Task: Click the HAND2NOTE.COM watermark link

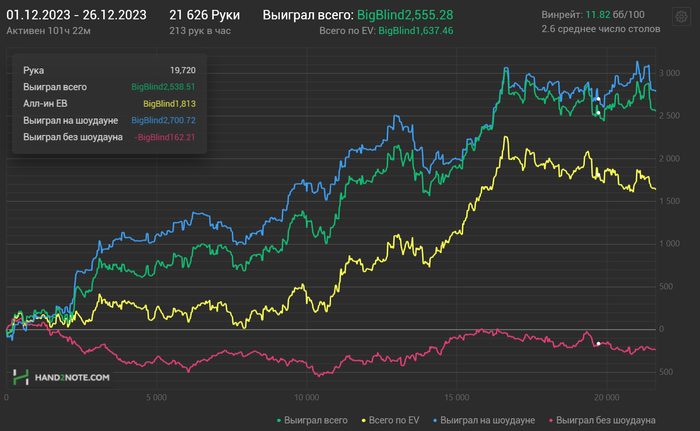Action: 72,378
